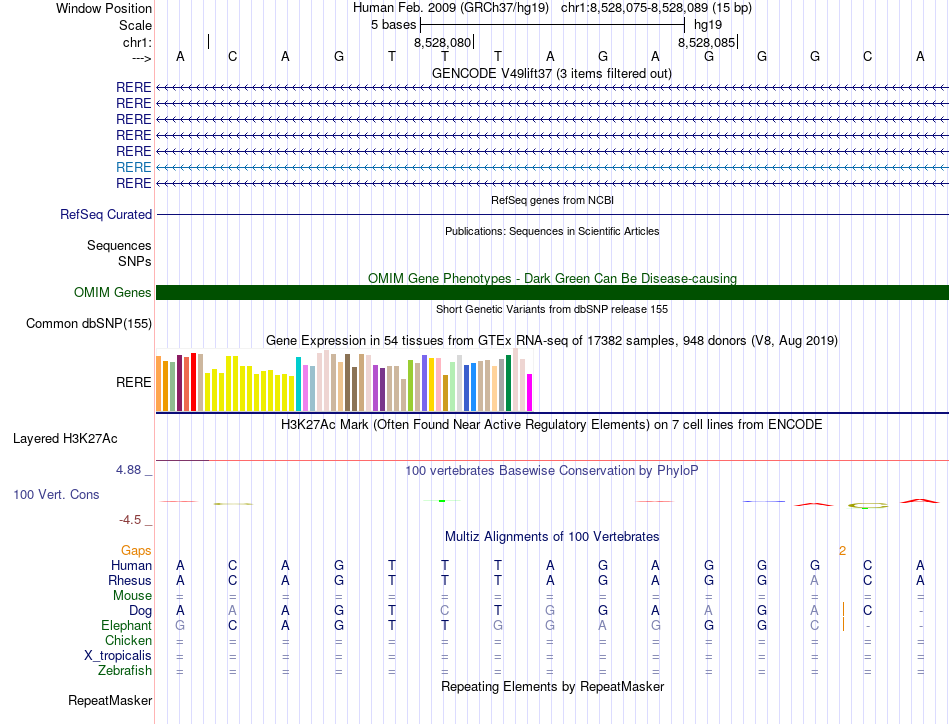This screenshot has width=950, height=724.
Task: Click the magenta bar in GTEx expression chart
Action: pos(530,392)
